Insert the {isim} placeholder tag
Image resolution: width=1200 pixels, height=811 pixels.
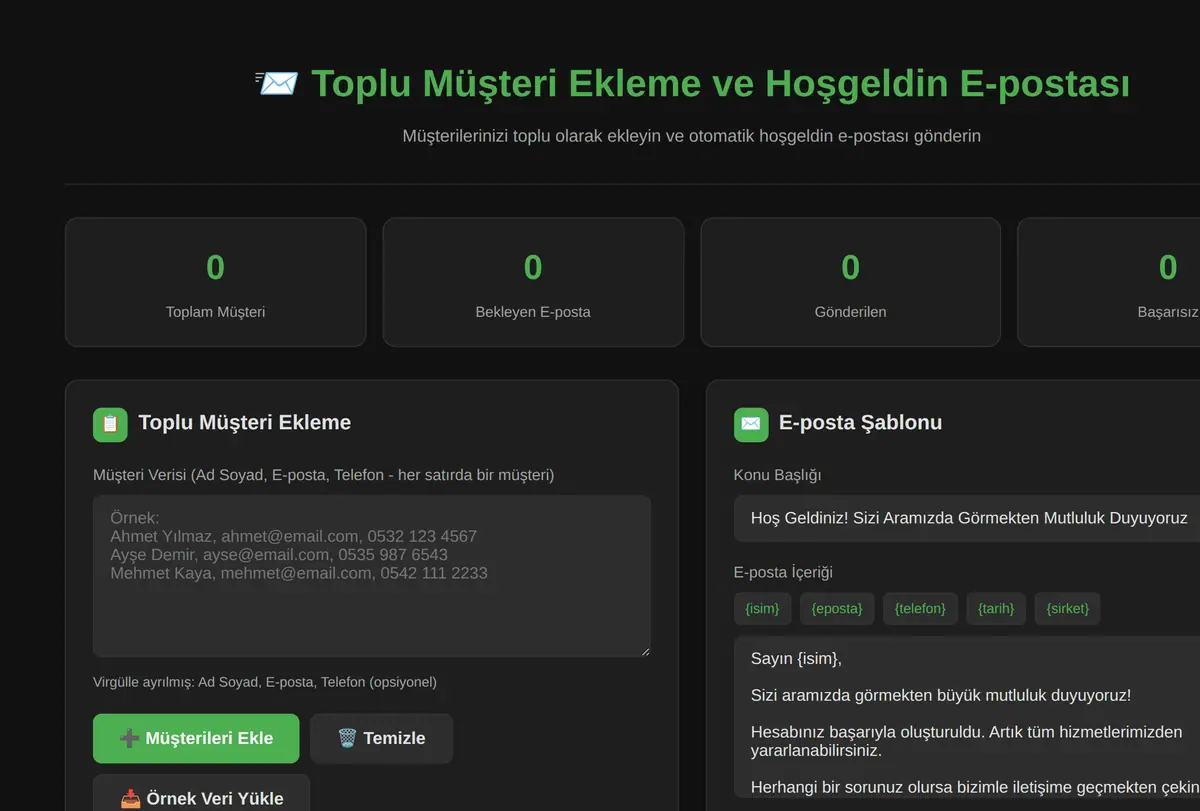click(763, 608)
